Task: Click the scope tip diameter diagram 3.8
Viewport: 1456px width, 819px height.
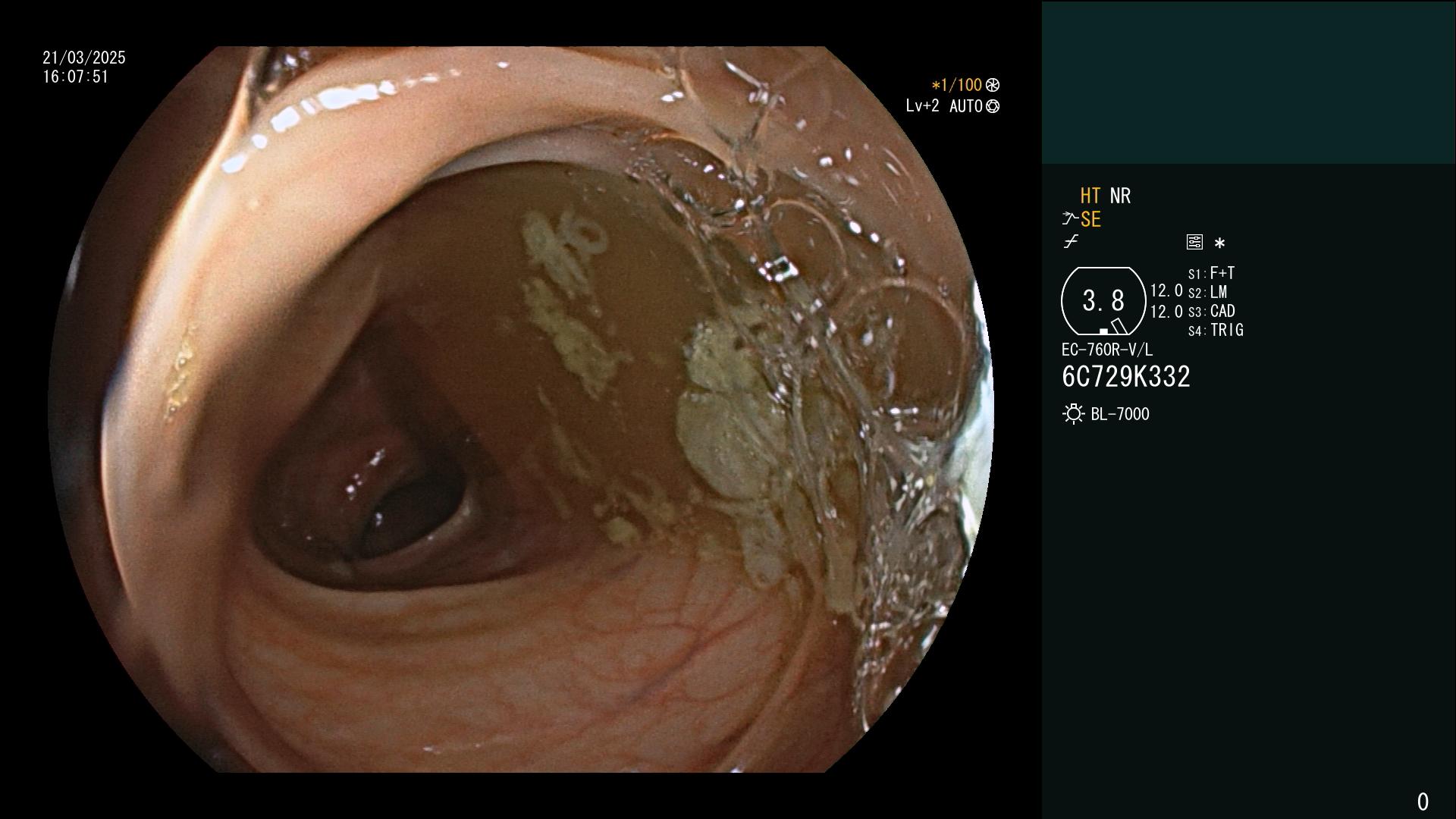Action: pos(1103,301)
